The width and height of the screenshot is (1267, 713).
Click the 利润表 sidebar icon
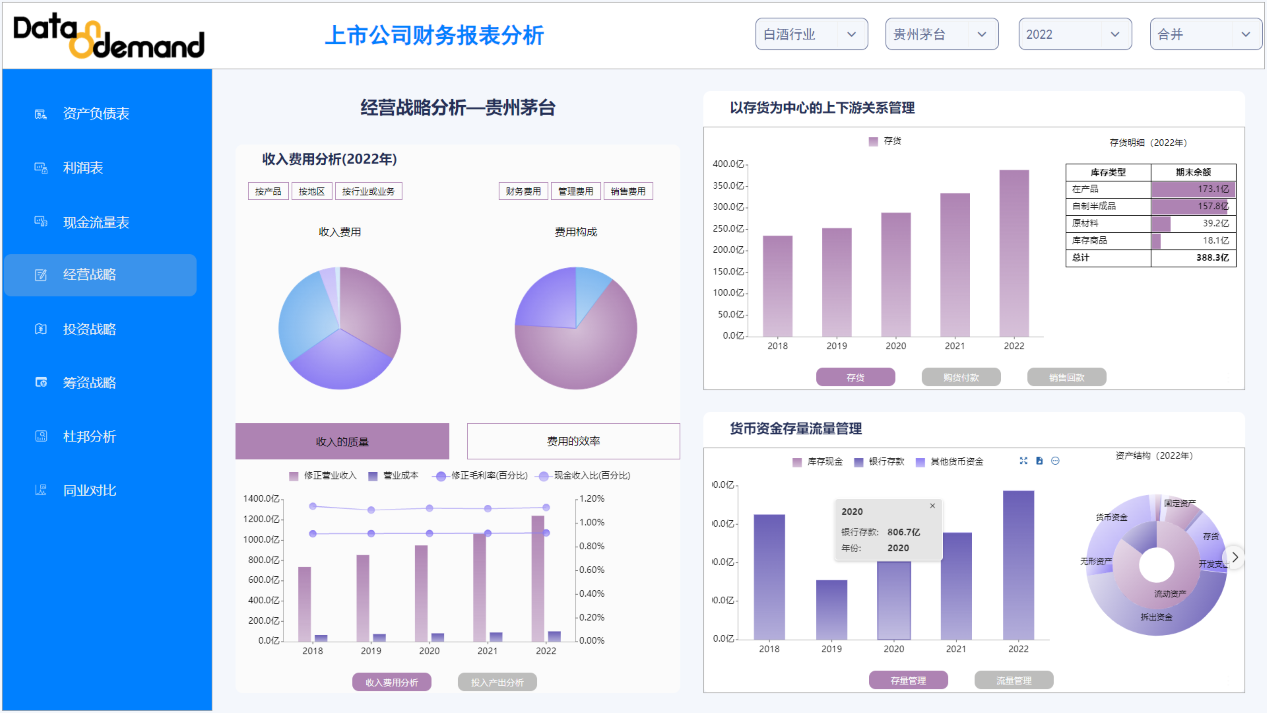[x=41, y=168]
